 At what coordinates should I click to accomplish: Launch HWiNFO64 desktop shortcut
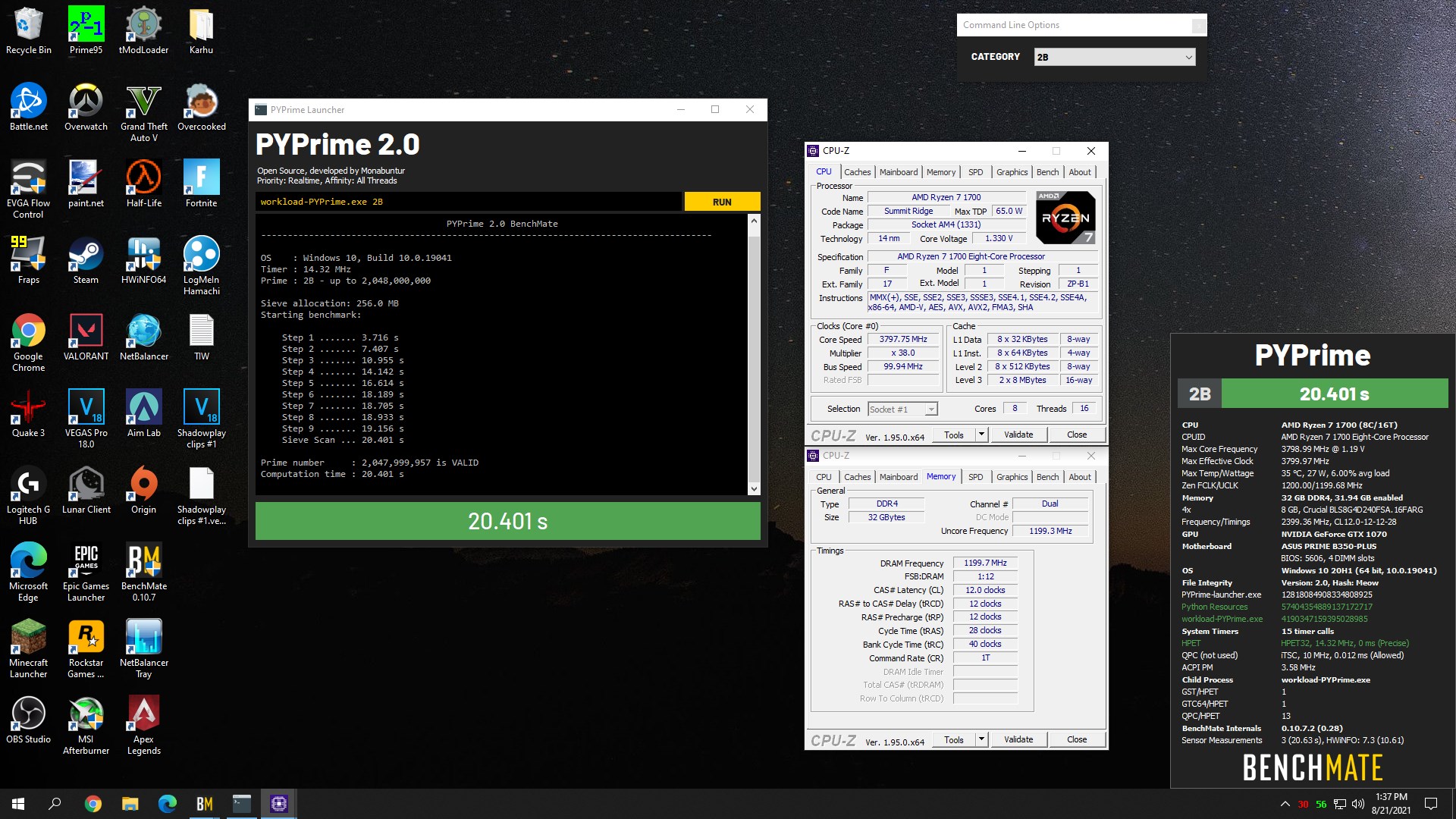143,260
